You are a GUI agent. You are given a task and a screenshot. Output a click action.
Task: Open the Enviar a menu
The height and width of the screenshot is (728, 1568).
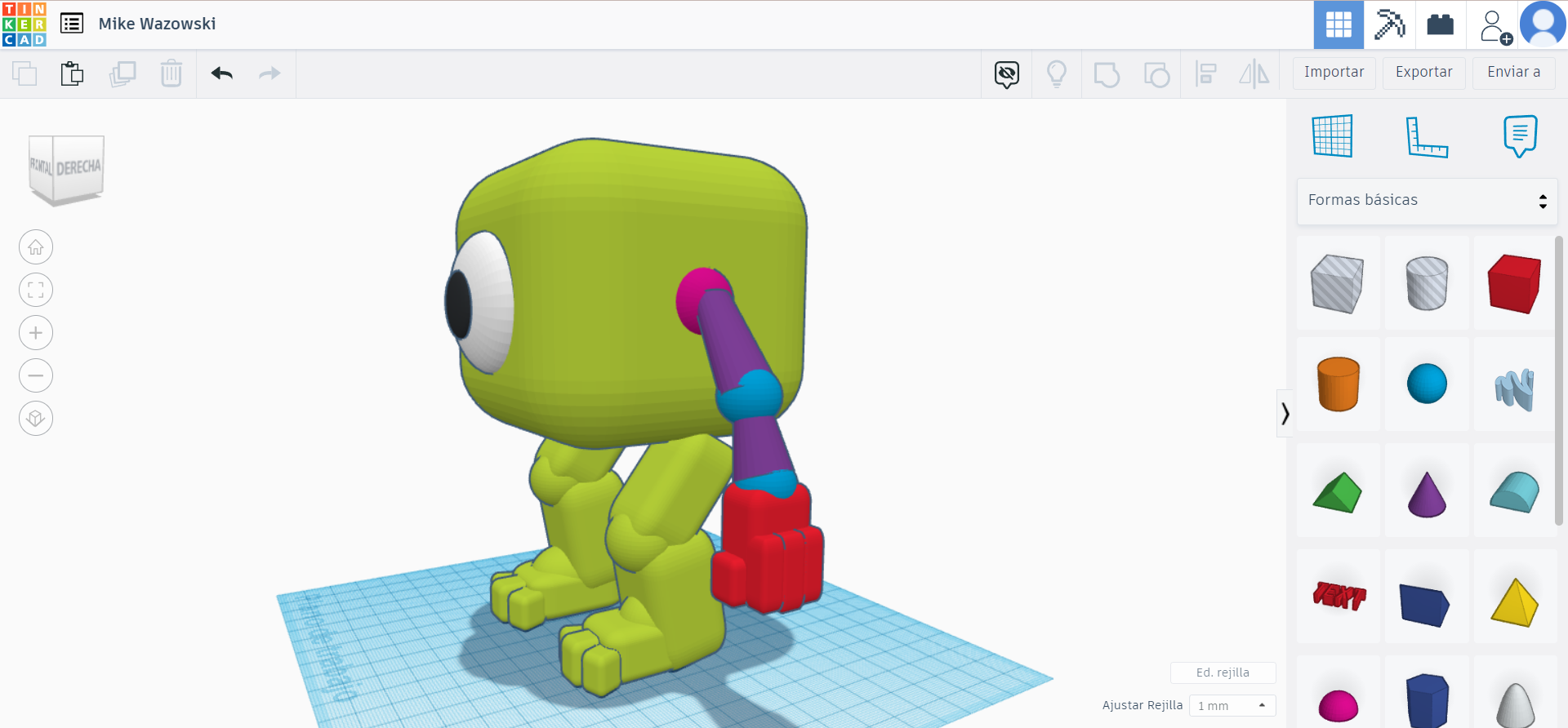pyautogui.click(x=1514, y=73)
